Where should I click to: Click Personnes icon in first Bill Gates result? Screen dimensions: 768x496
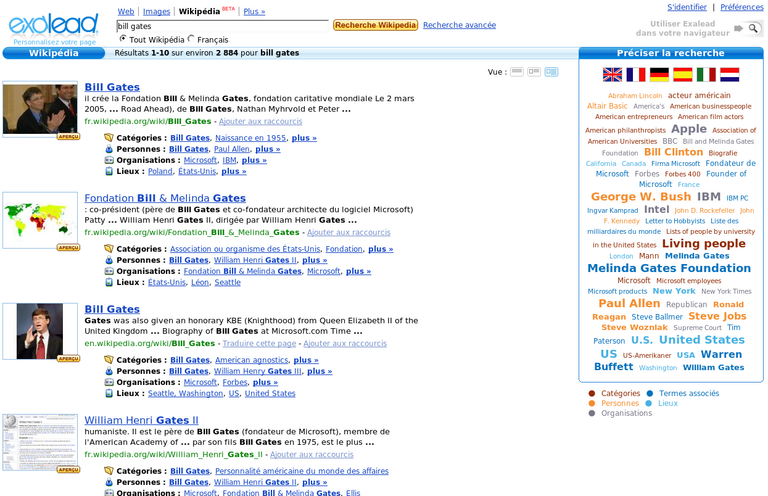pos(109,149)
